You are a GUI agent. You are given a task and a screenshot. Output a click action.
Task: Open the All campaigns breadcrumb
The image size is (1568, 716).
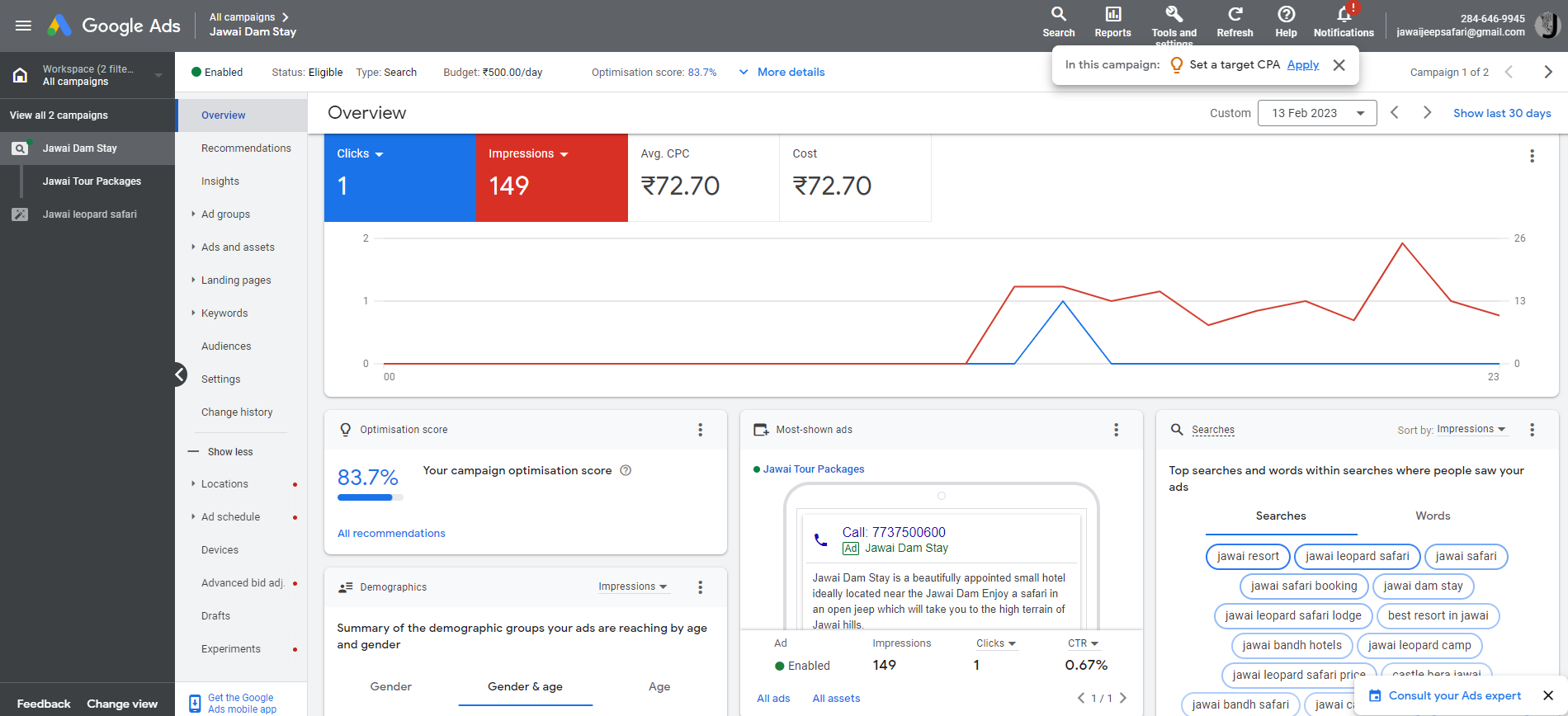click(248, 16)
